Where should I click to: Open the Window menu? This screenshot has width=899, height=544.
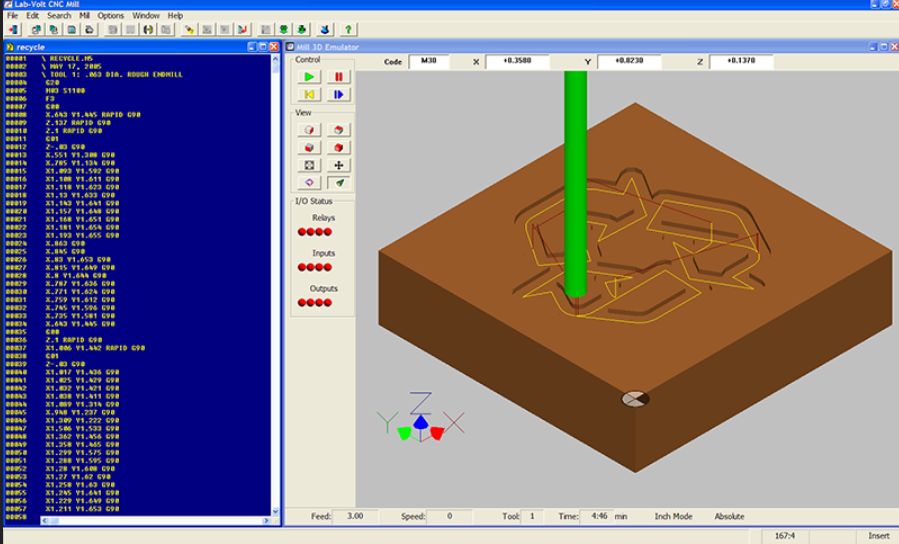[x=146, y=15]
